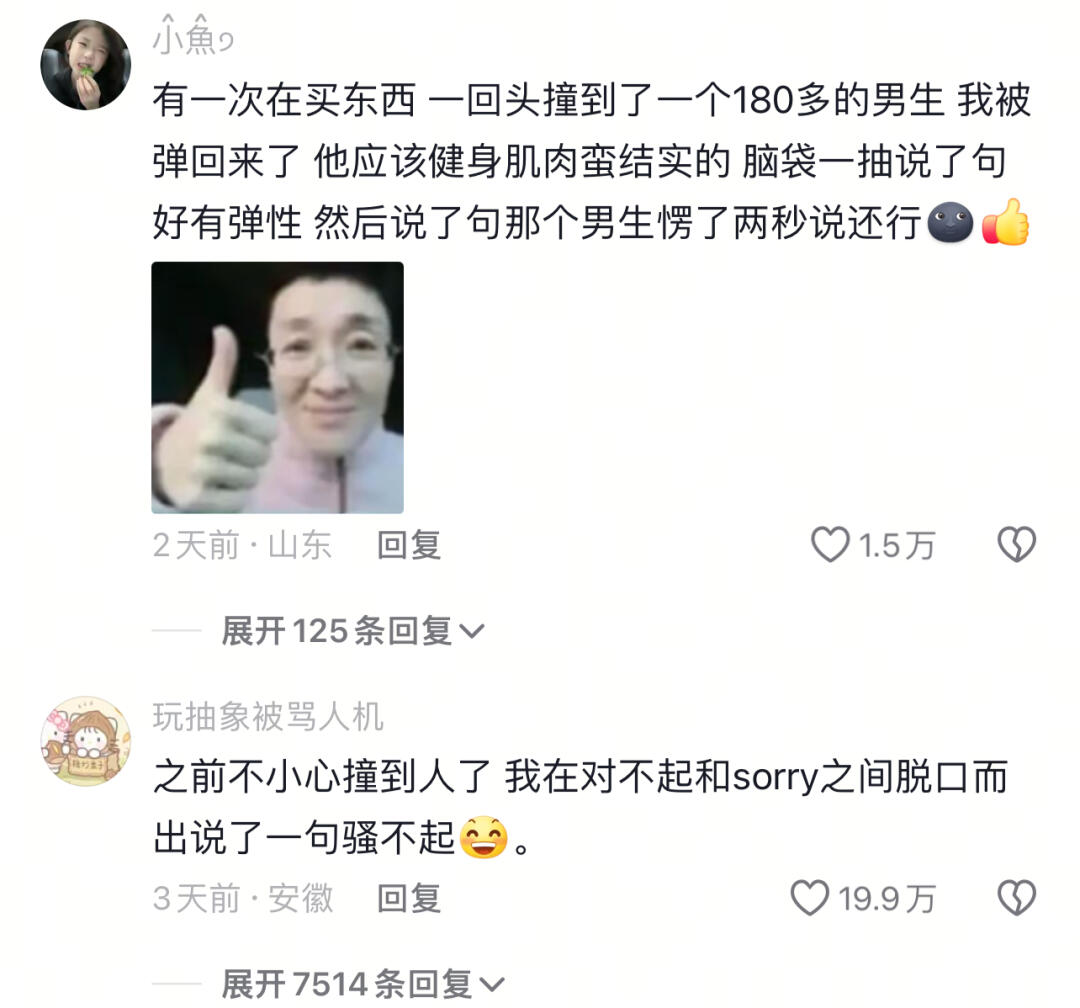Screen dimensions: 1080x1008
Task: Click the 19.9万 like count
Action: (886, 898)
